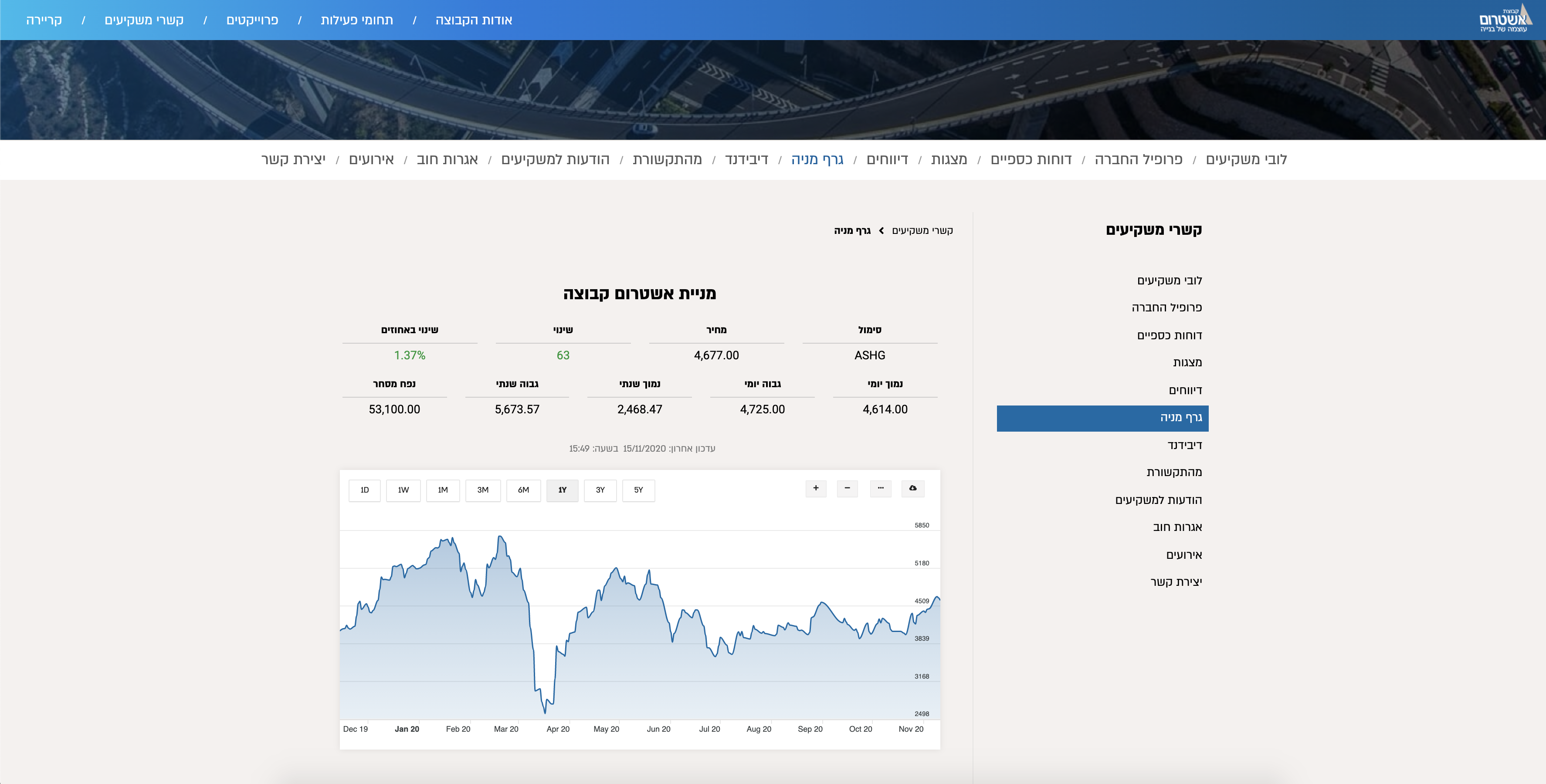Screen dimensions: 1546x784
Task: Open דיווחים in the sidebar
Action: click(1185, 391)
